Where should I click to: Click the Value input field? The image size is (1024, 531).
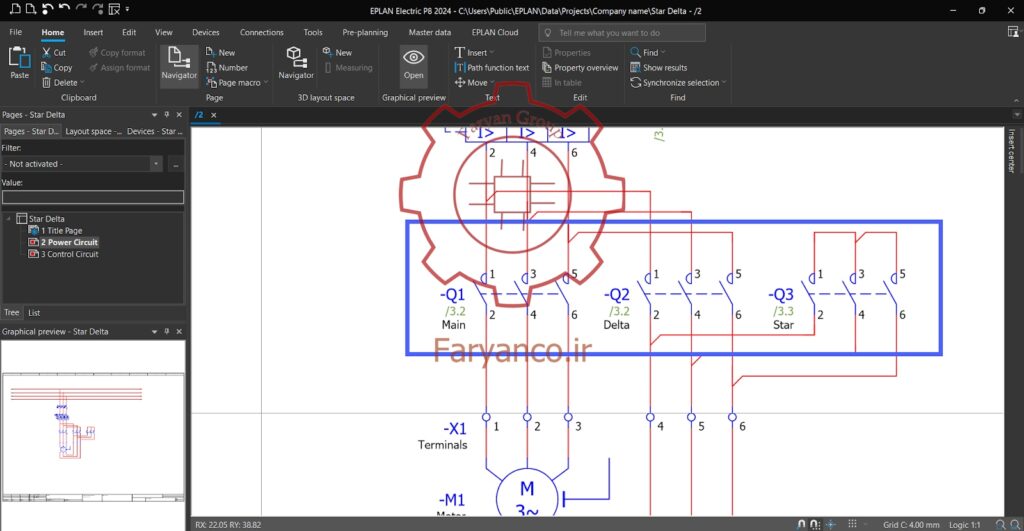pyautogui.click(x=93, y=197)
